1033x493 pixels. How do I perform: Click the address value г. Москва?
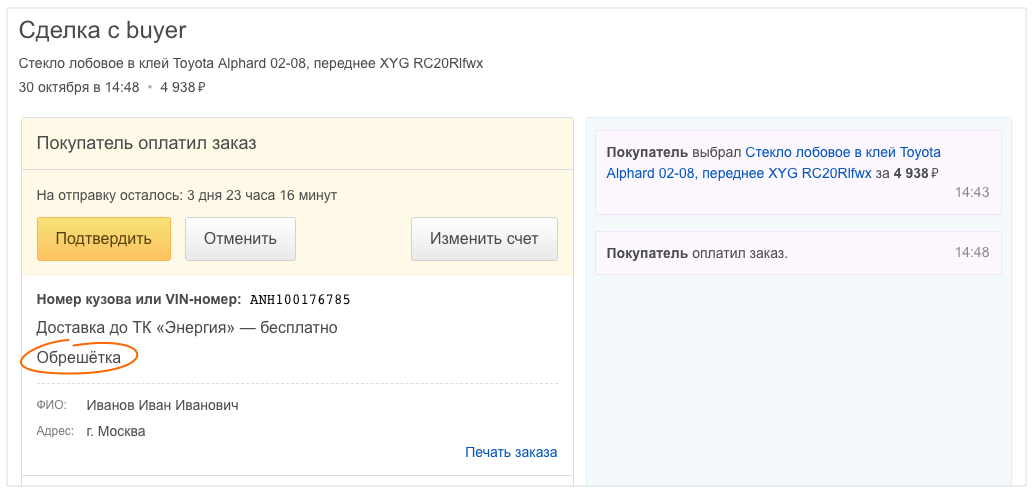[x=116, y=431]
